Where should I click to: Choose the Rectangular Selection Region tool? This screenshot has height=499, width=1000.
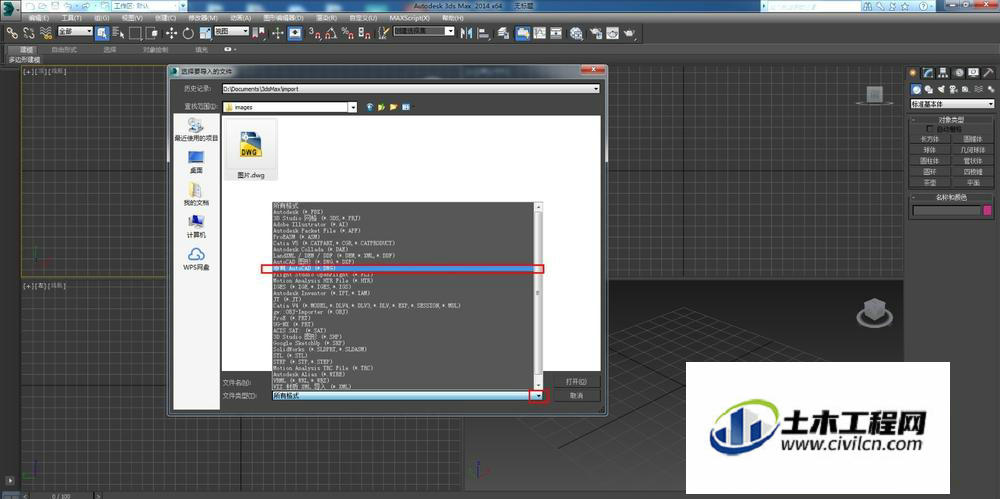point(135,33)
